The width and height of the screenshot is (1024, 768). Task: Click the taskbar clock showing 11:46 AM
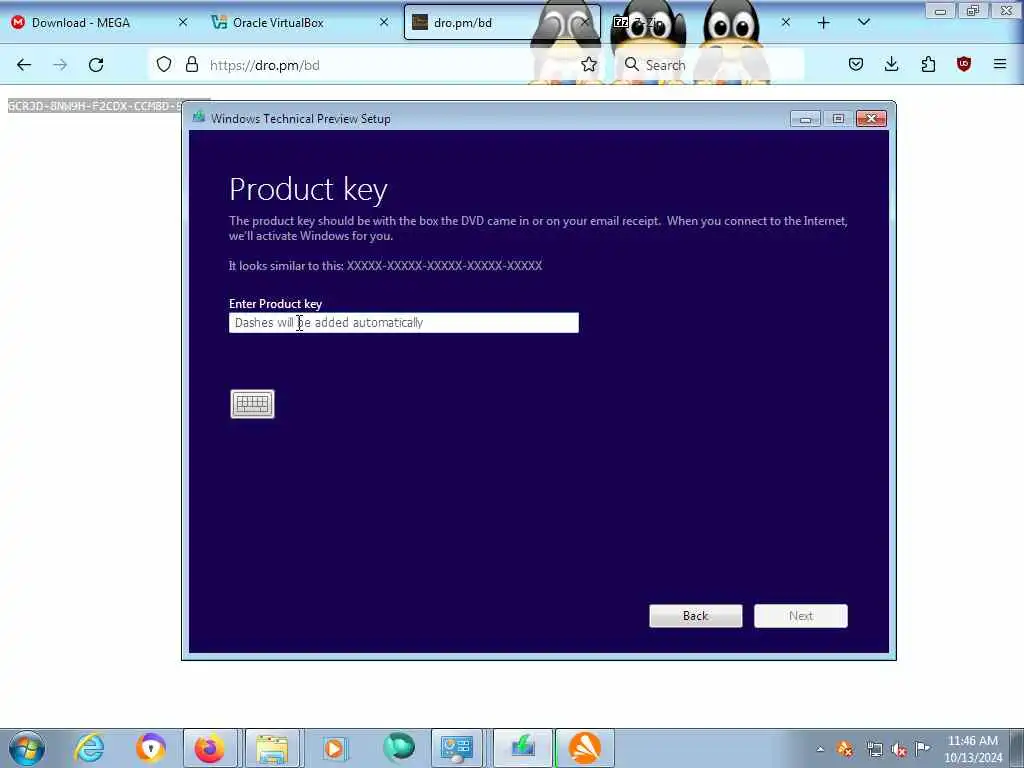coord(973,748)
